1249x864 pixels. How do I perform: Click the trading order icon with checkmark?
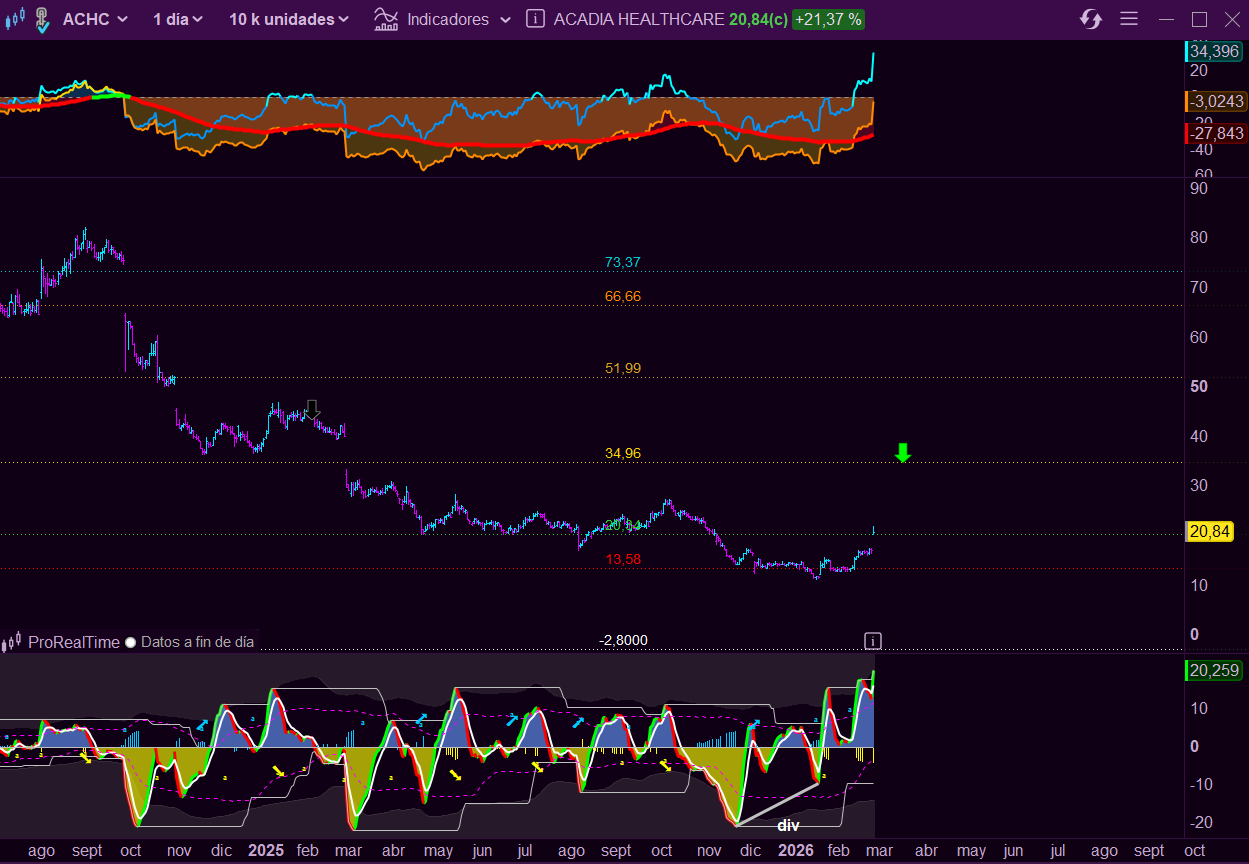(x=41, y=19)
